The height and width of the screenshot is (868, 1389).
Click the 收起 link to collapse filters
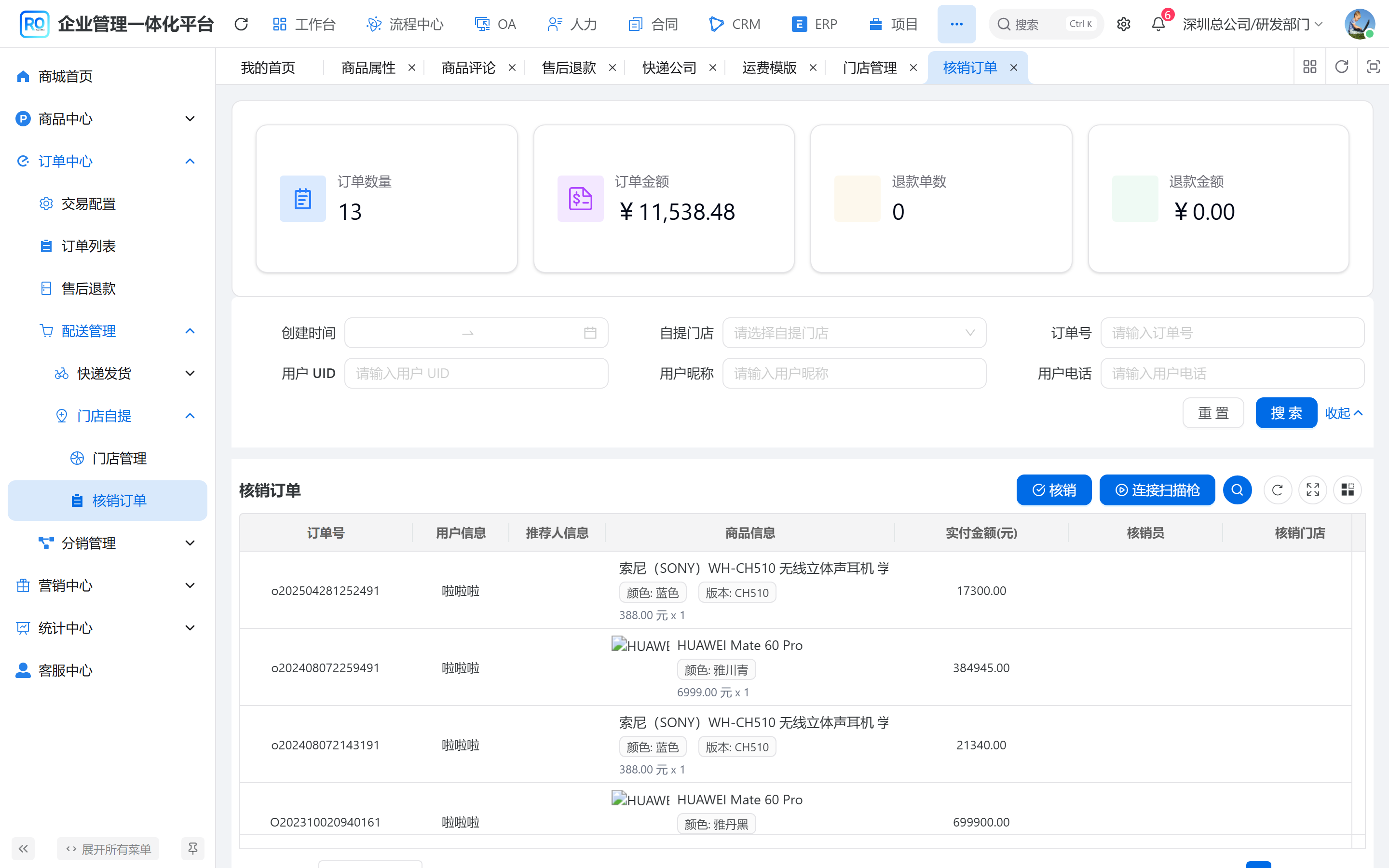coord(1343,413)
